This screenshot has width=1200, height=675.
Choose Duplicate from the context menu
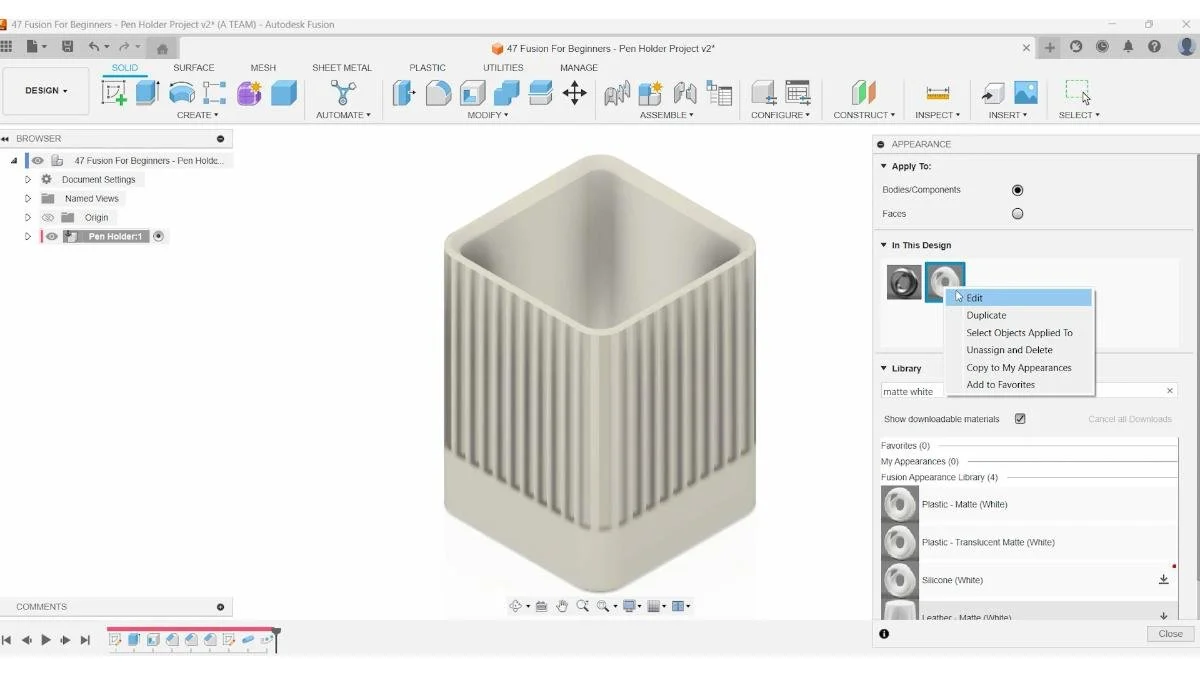987,315
